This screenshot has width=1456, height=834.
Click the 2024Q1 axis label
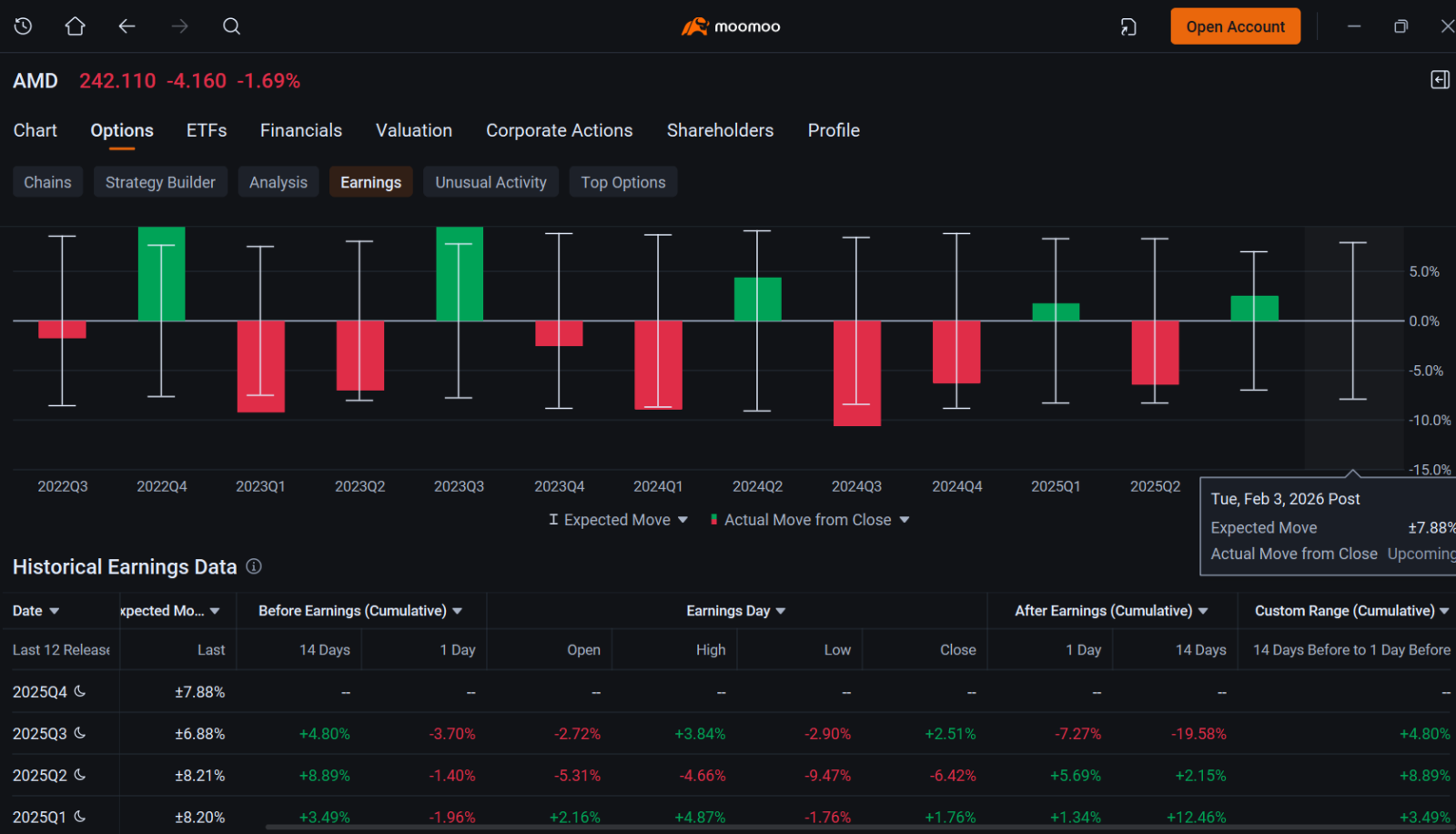coord(658,486)
